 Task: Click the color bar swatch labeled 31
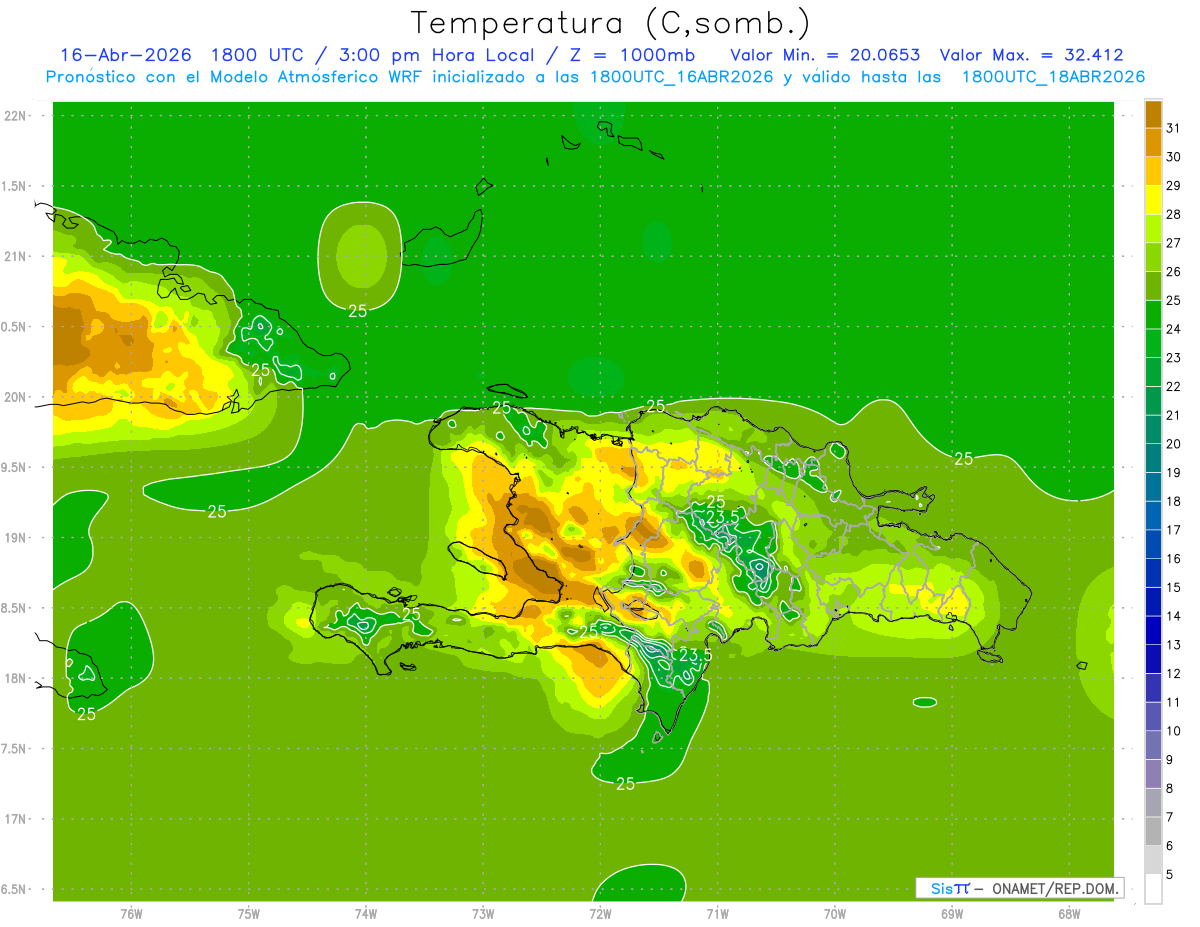(1153, 114)
